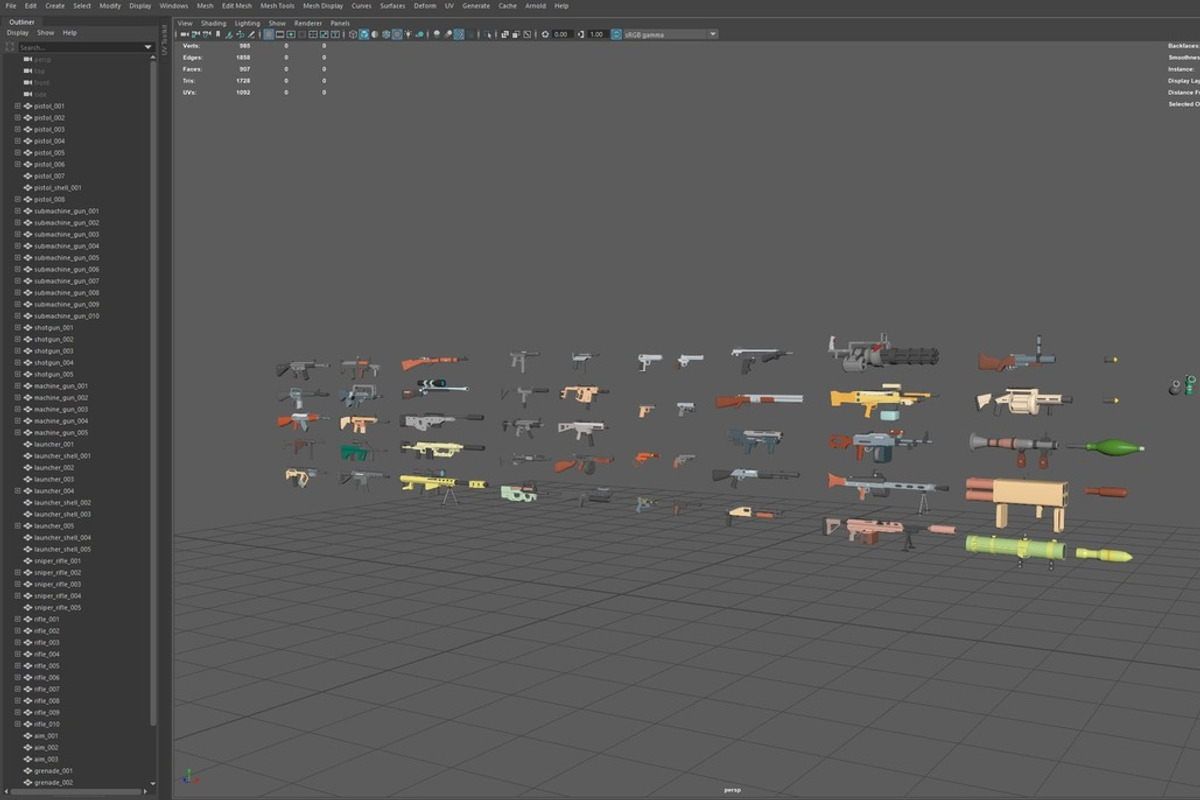Select the persp camera row
The width and height of the screenshot is (1200, 800).
click(x=42, y=60)
